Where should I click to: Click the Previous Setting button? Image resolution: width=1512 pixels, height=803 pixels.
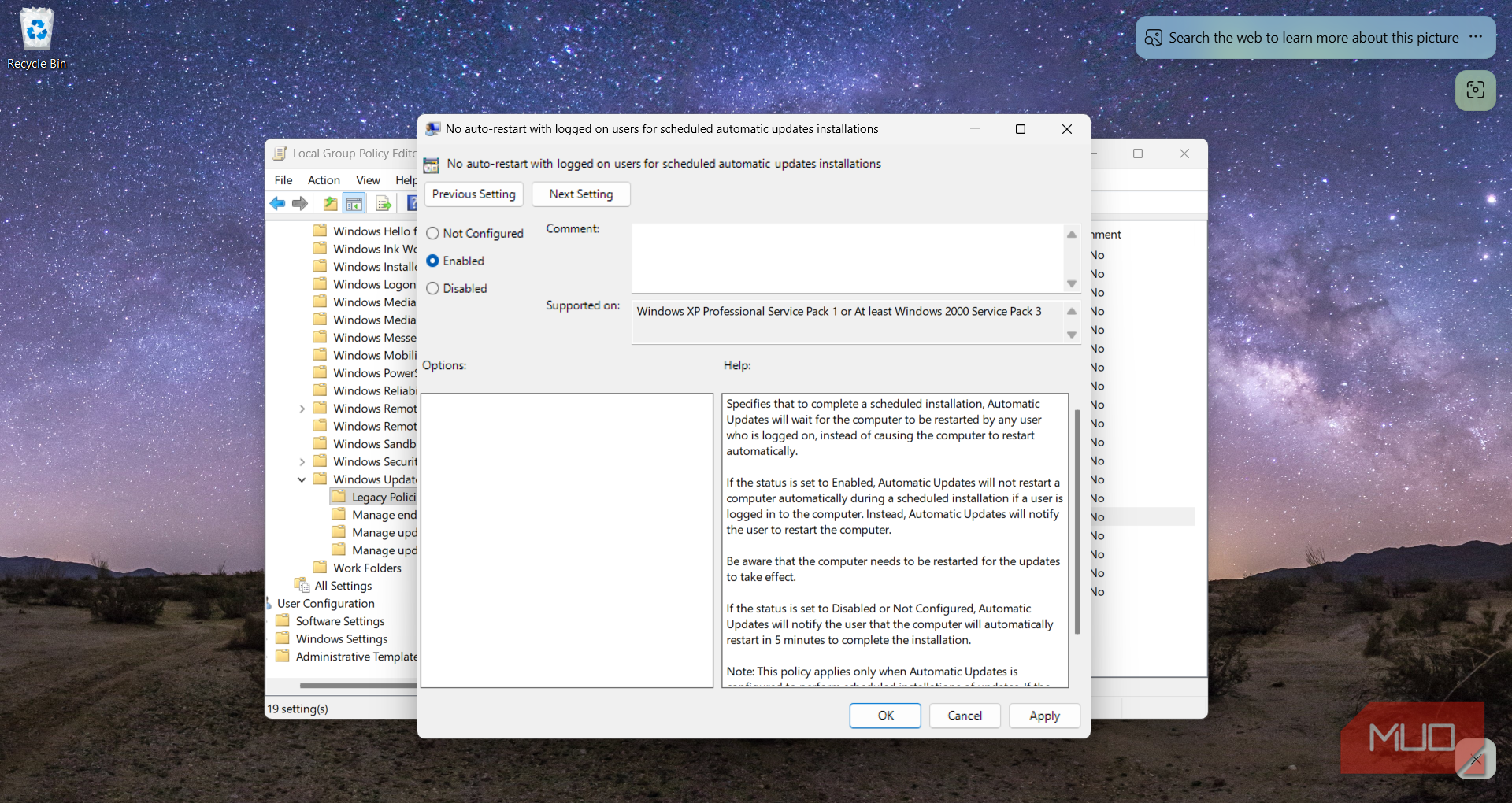(474, 194)
